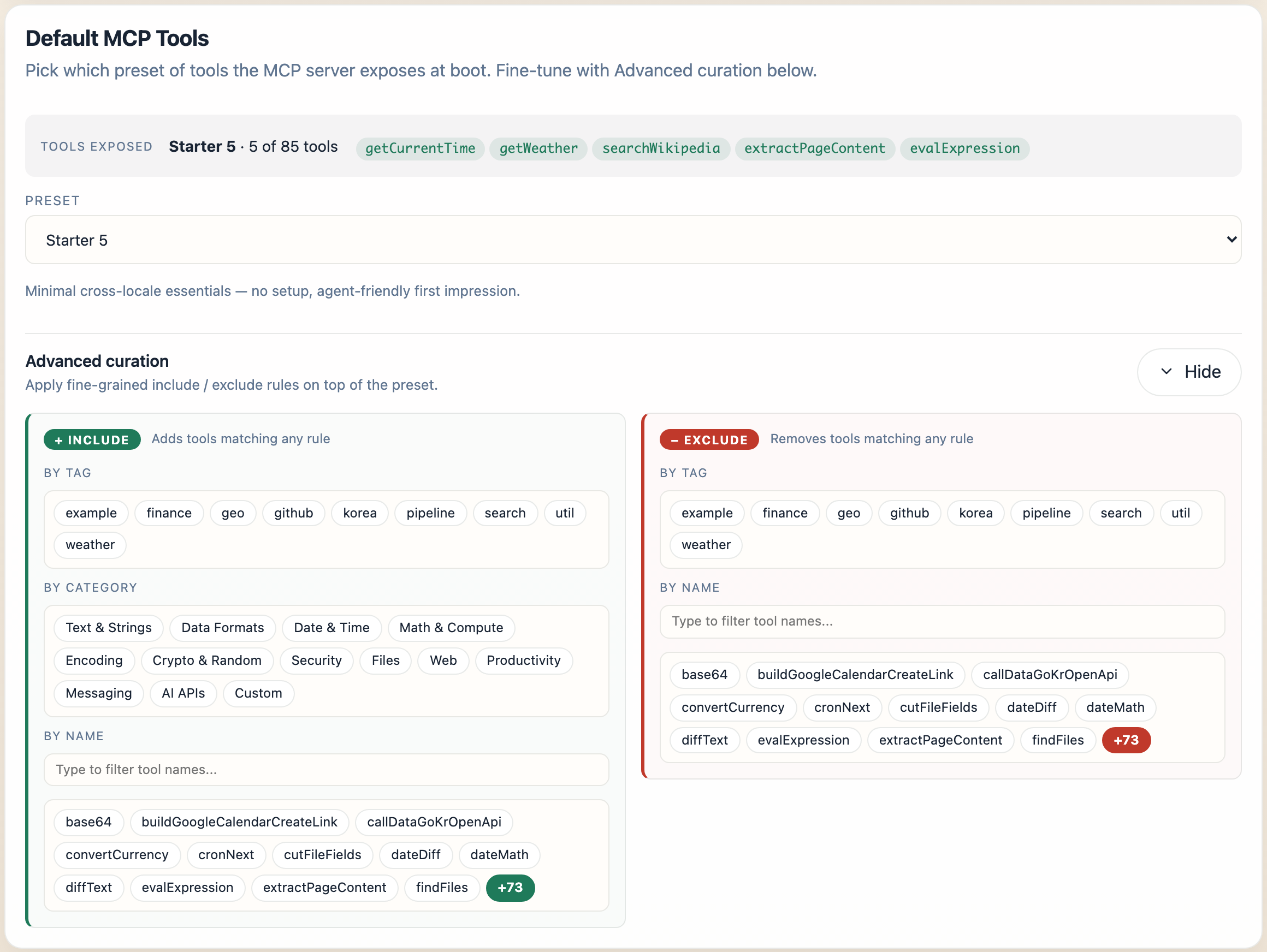
Task: Select Custom category chip
Action: (258, 693)
